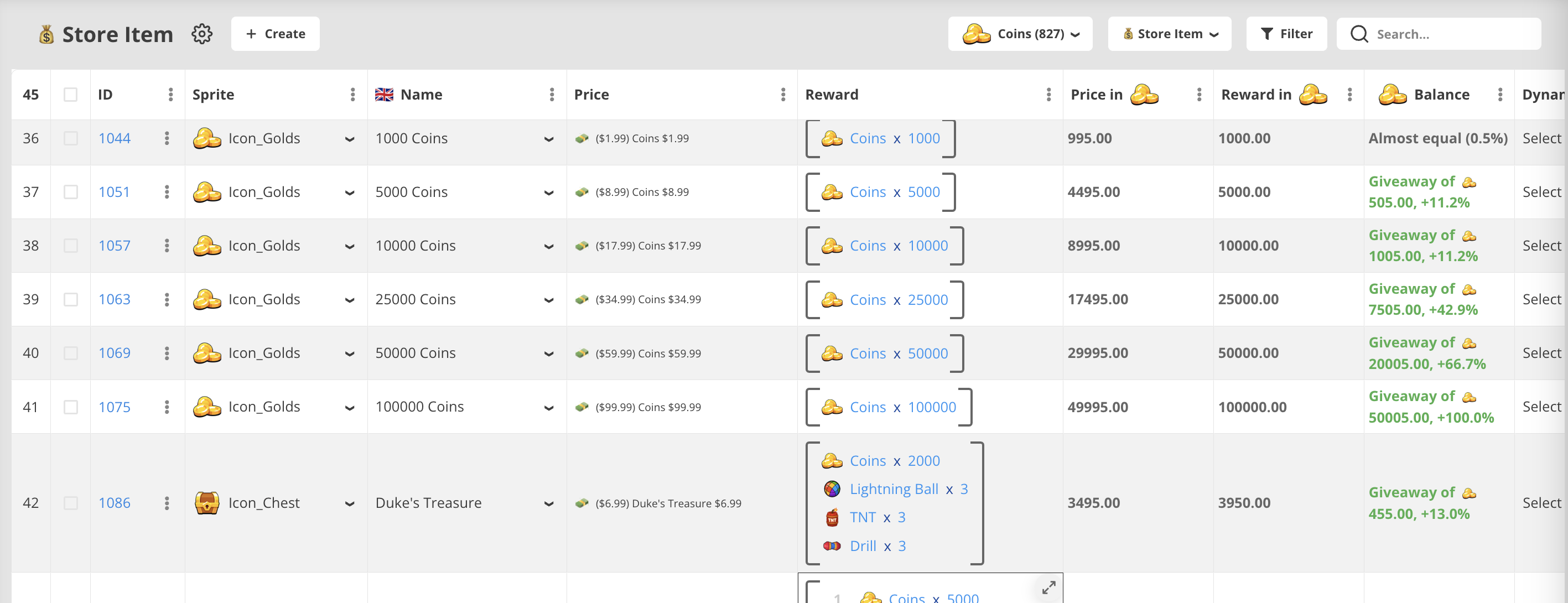
Task: Check the select-all checkbox in the table header
Action: [x=71, y=94]
